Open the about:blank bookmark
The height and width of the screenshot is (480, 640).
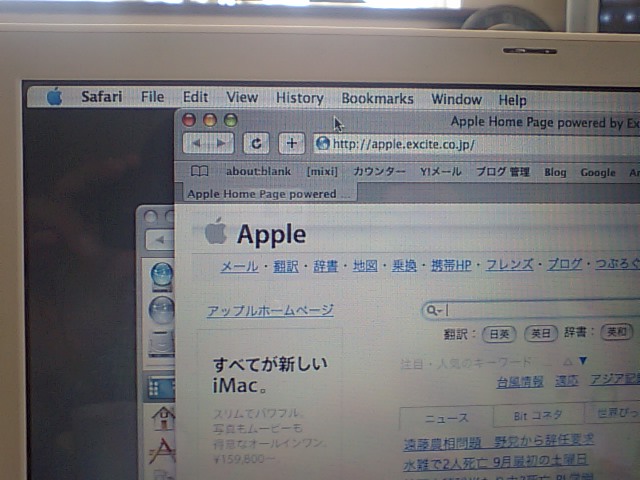258,171
